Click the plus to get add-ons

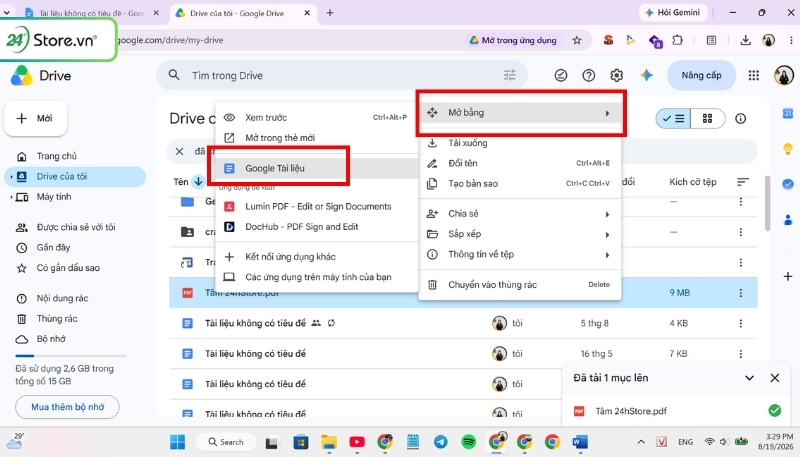[x=788, y=276]
